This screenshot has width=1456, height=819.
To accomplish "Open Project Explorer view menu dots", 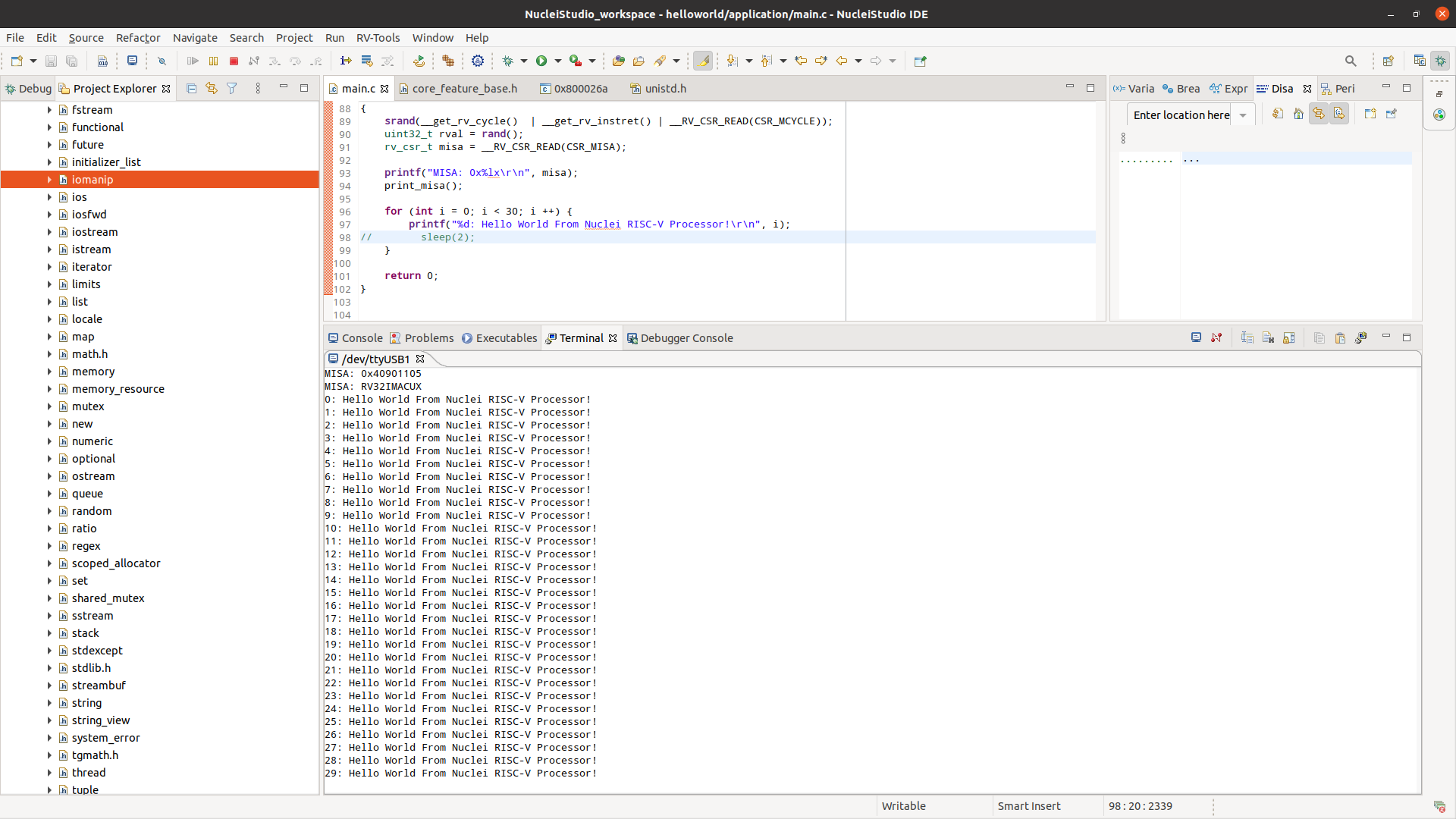I will [258, 89].
